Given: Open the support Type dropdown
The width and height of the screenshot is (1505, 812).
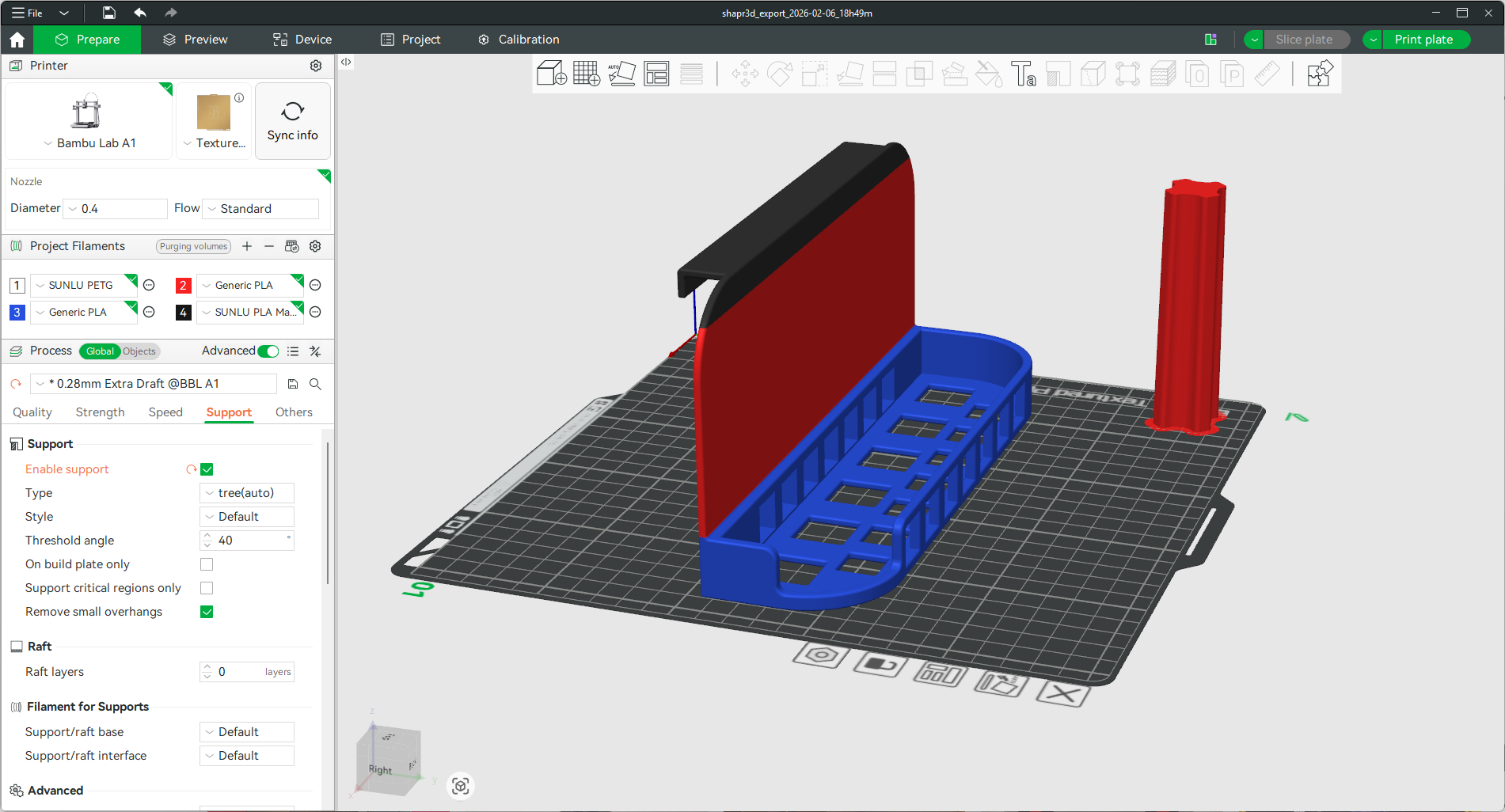Looking at the screenshot, I should point(247,493).
